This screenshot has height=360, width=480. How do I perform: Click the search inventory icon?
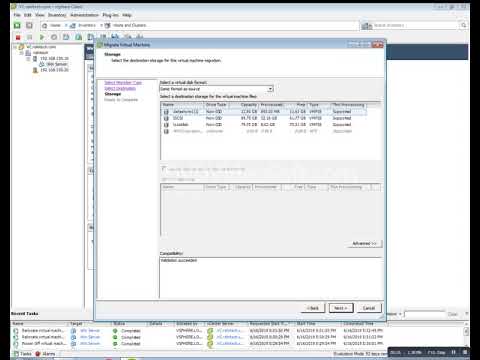367,26
